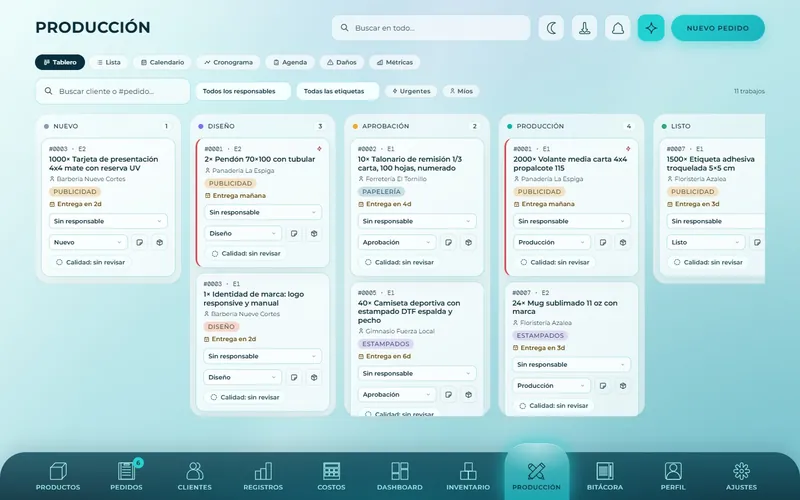Screen dimensions: 800x500
Task: Toggle the Urgentes filter chip
Action: (x=411, y=91)
